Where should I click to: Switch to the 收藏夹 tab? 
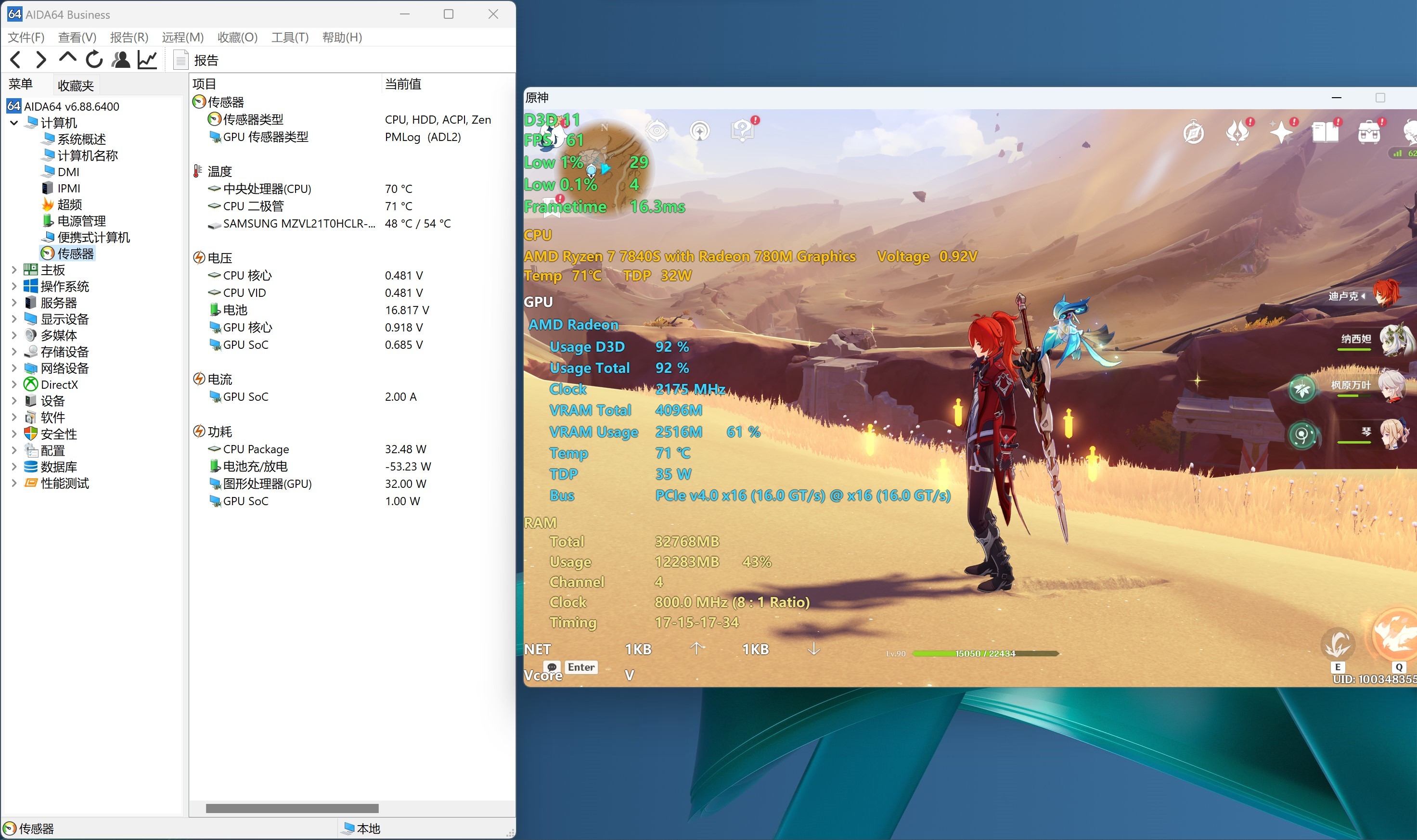75,86
